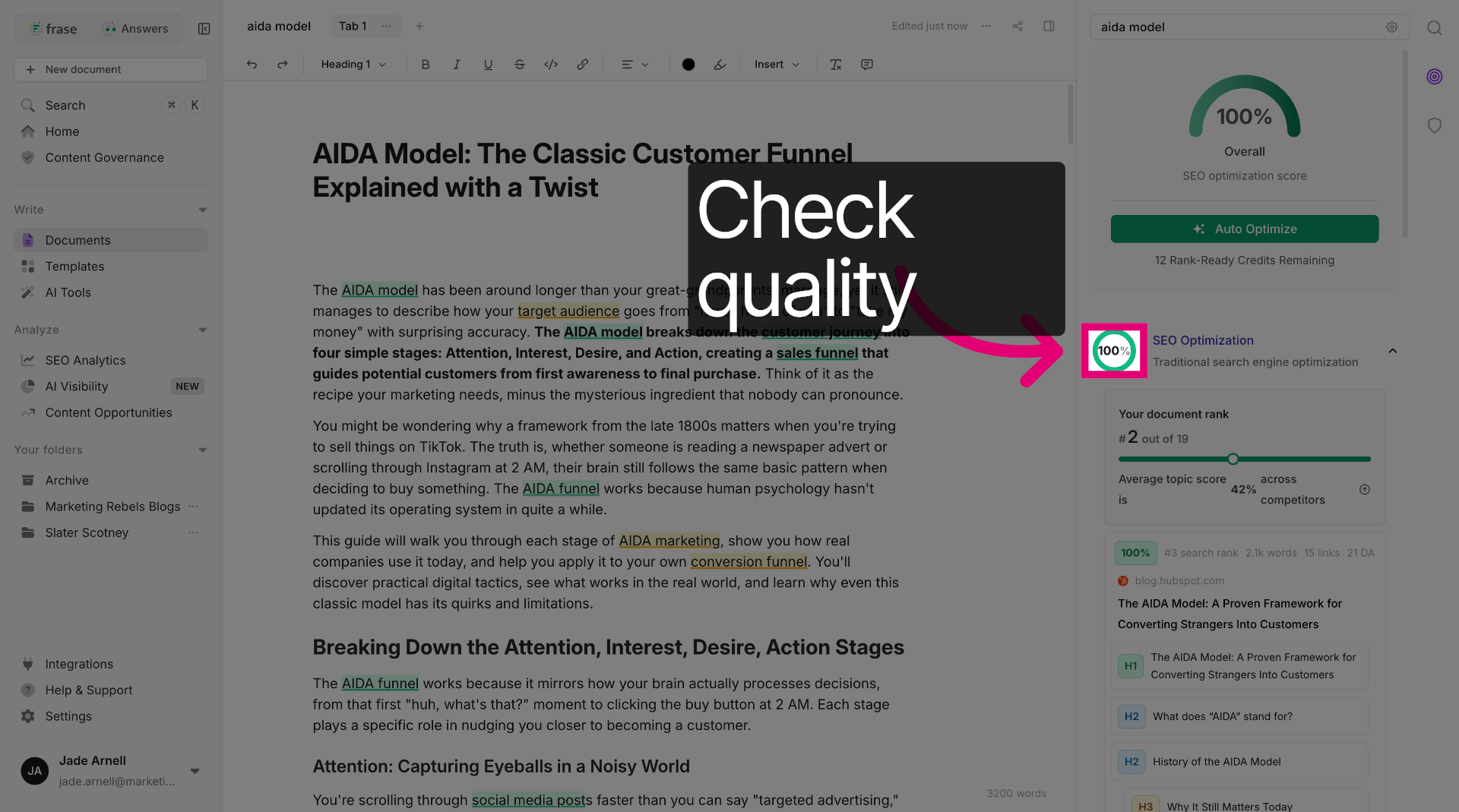This screenshot has height=812, width=1459.
Task: Toggle bold formatting
Action: (426, 65)
